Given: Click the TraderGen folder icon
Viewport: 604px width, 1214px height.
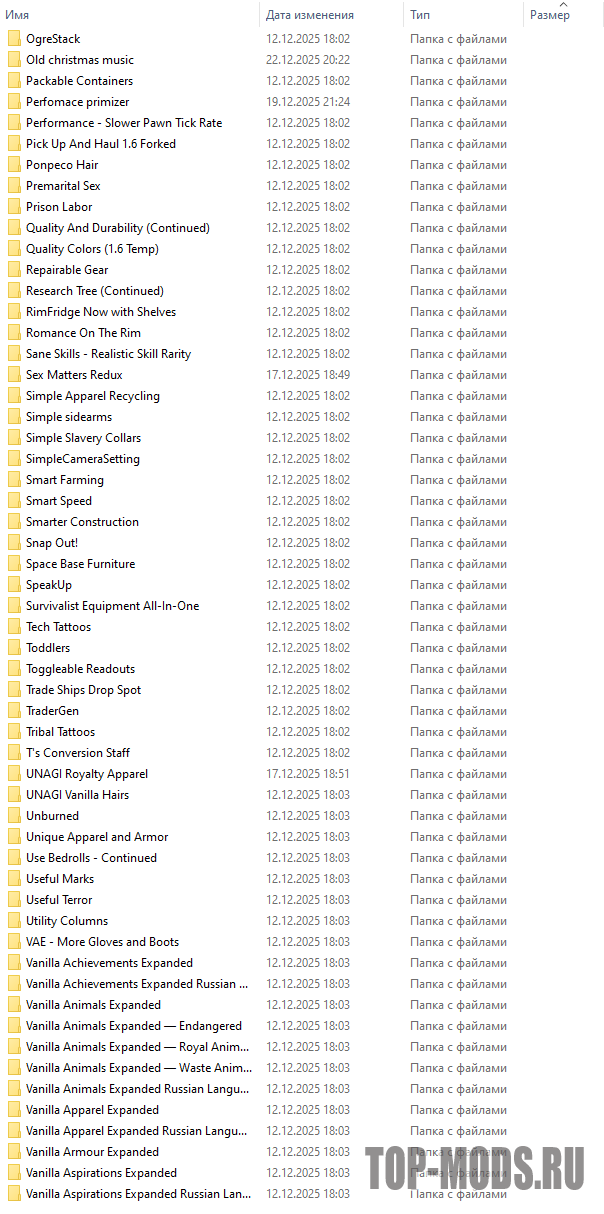Looking at the screenshot, I should (x=13, y=711).
